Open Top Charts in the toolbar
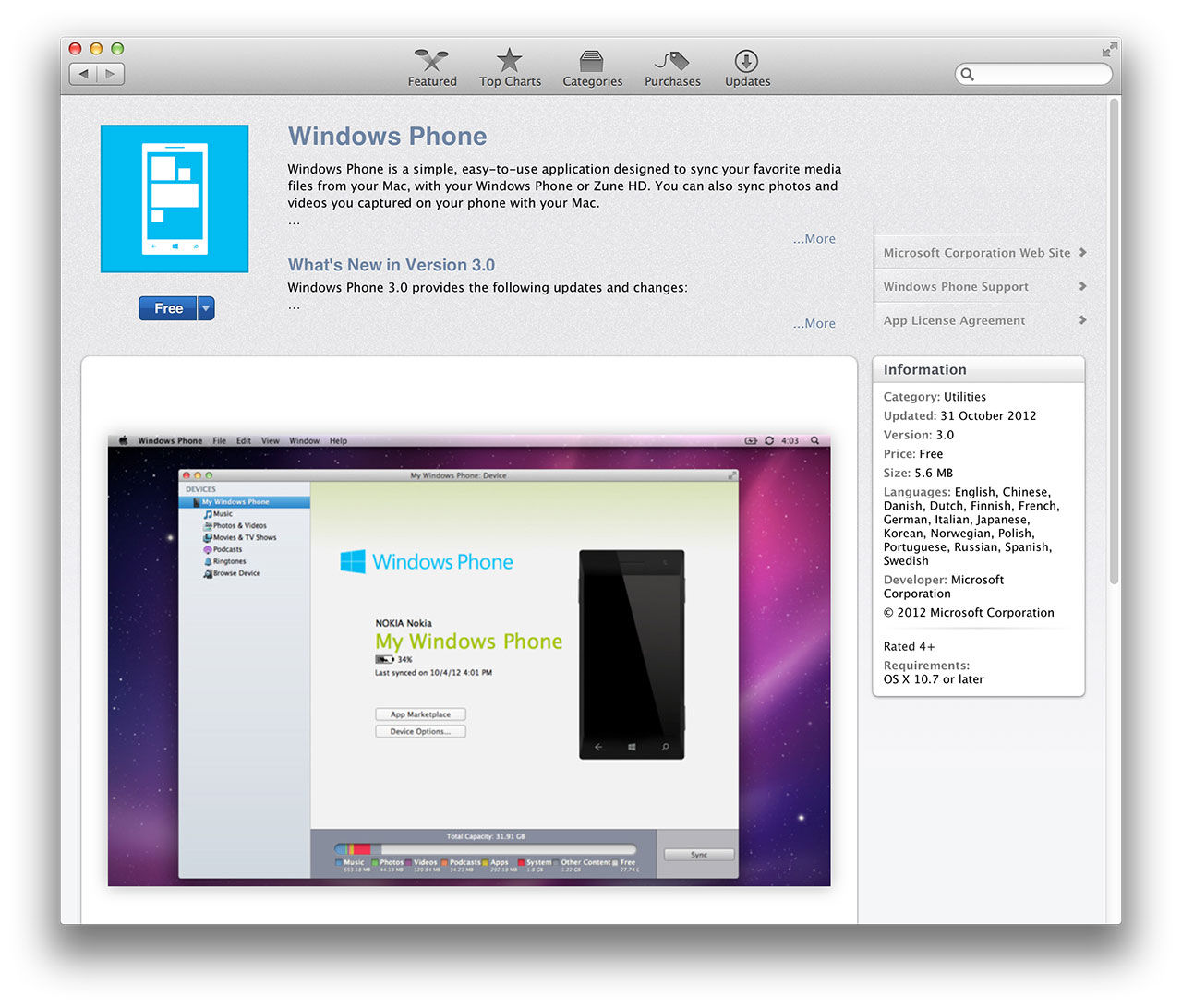This screenshot has width=1182, height=1008. (509, 66)
